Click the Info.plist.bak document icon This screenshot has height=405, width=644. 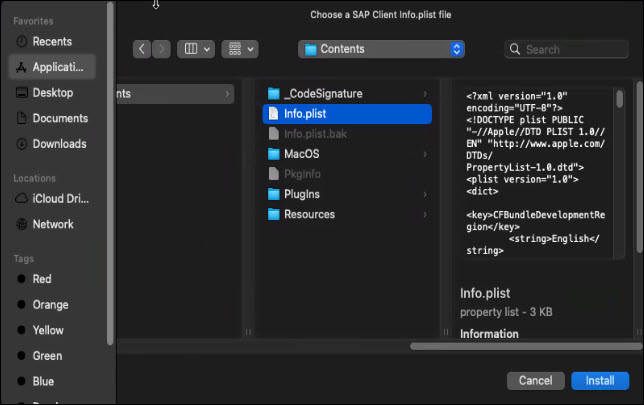[274, 134]
